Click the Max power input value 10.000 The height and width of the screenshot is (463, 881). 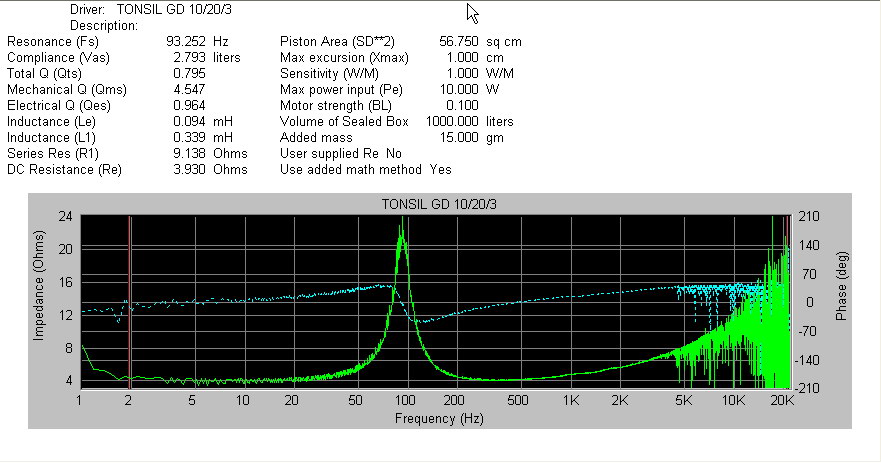pyautogui.click(x=458, y=89)
